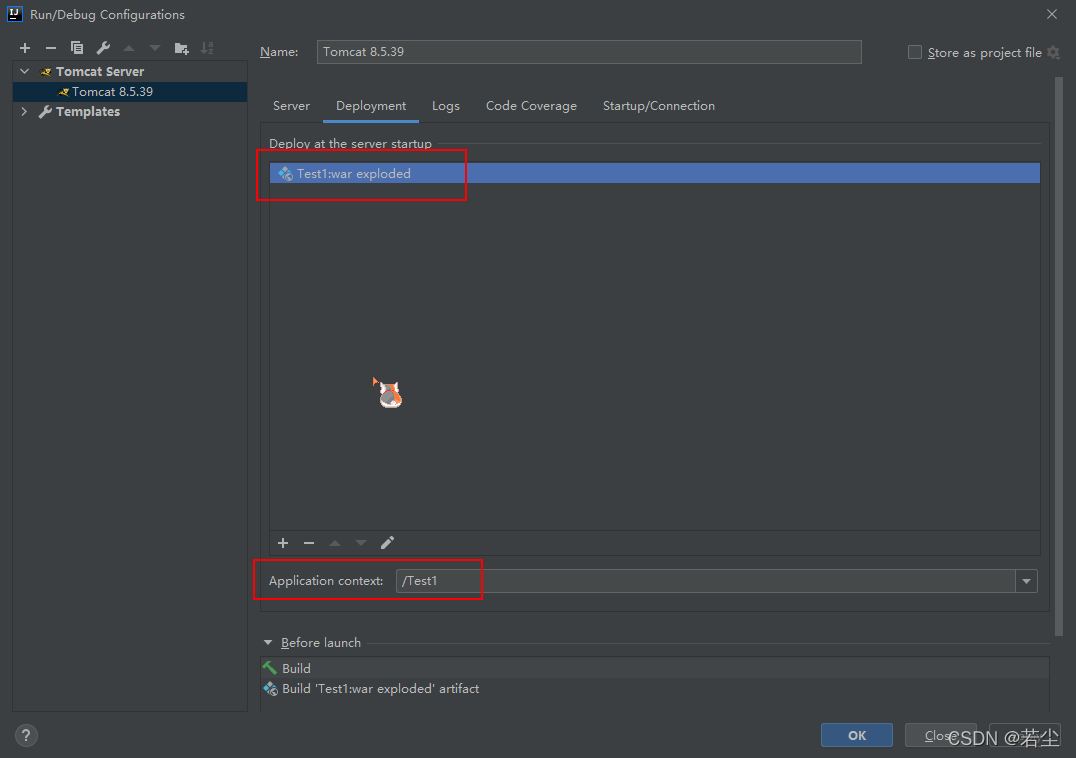Click the Name input field
Viewport: 1076px width, 758px height.
[589, 52]
